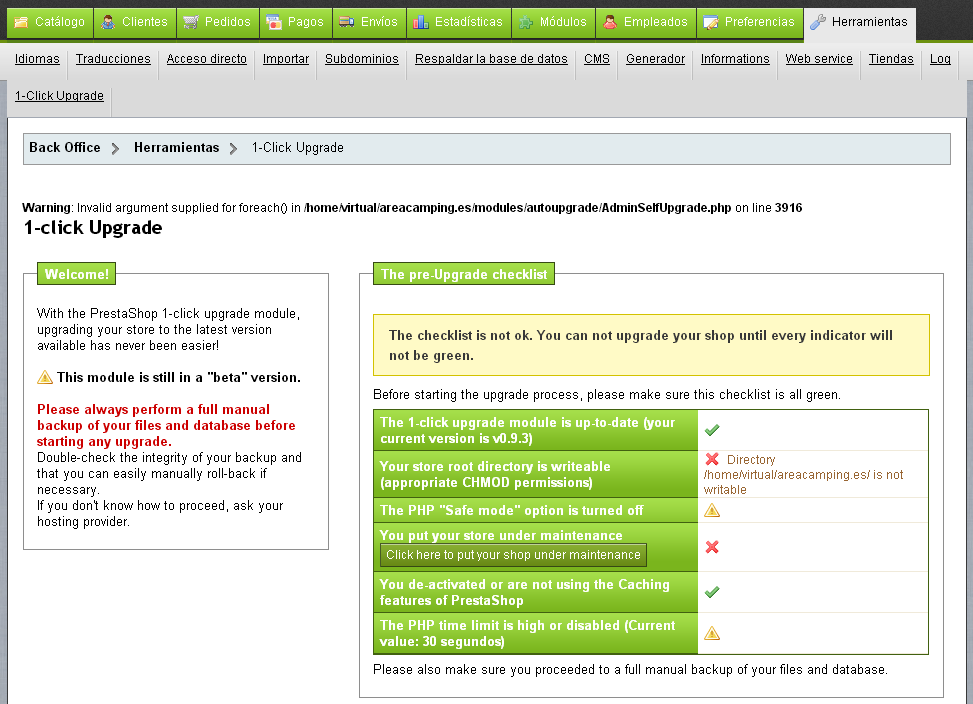
Task: Click the directory is not writable message
Action: [x=804, y=475]
